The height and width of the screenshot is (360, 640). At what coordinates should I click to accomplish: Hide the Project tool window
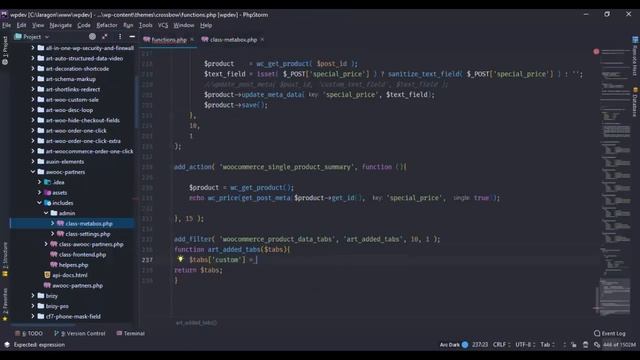(132, 37)
